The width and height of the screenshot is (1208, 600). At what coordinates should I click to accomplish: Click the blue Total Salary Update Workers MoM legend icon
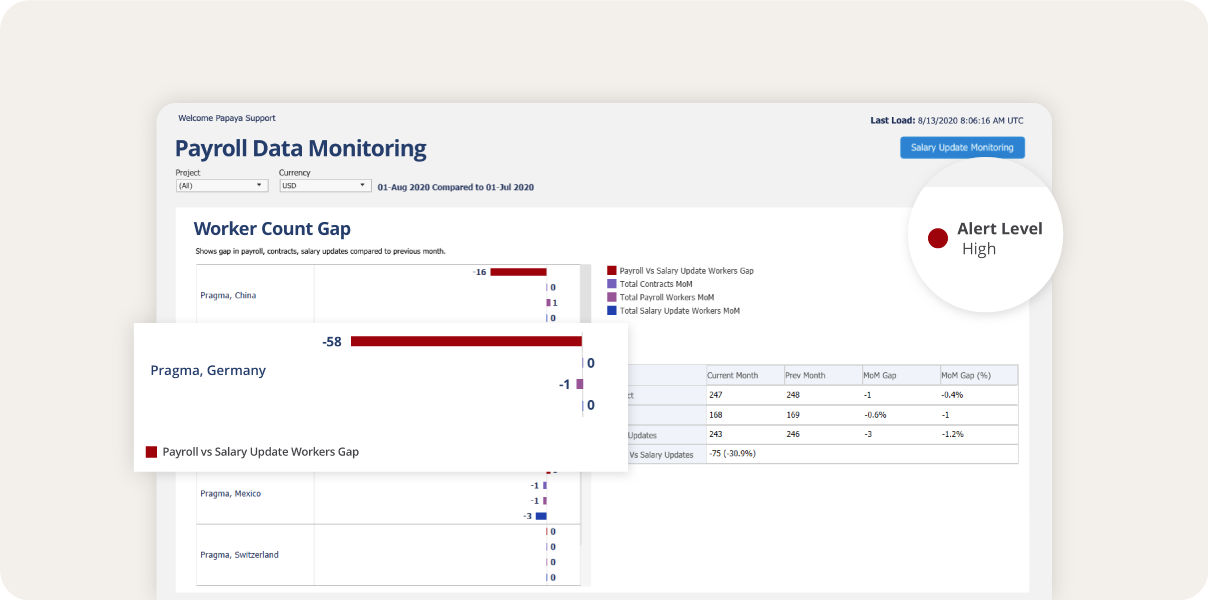pos(611,311)
